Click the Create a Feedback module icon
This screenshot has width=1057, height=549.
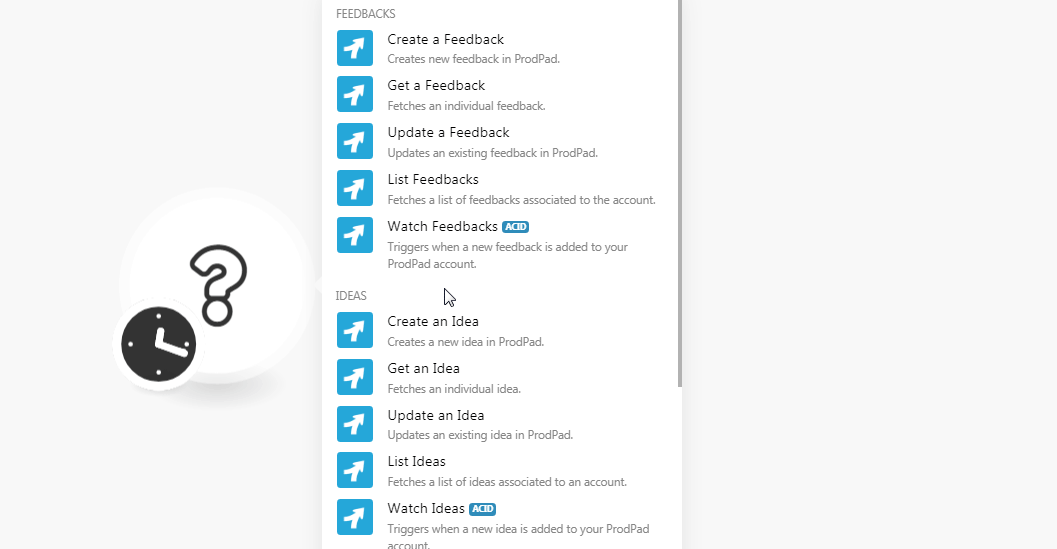(x=355, y=48)
